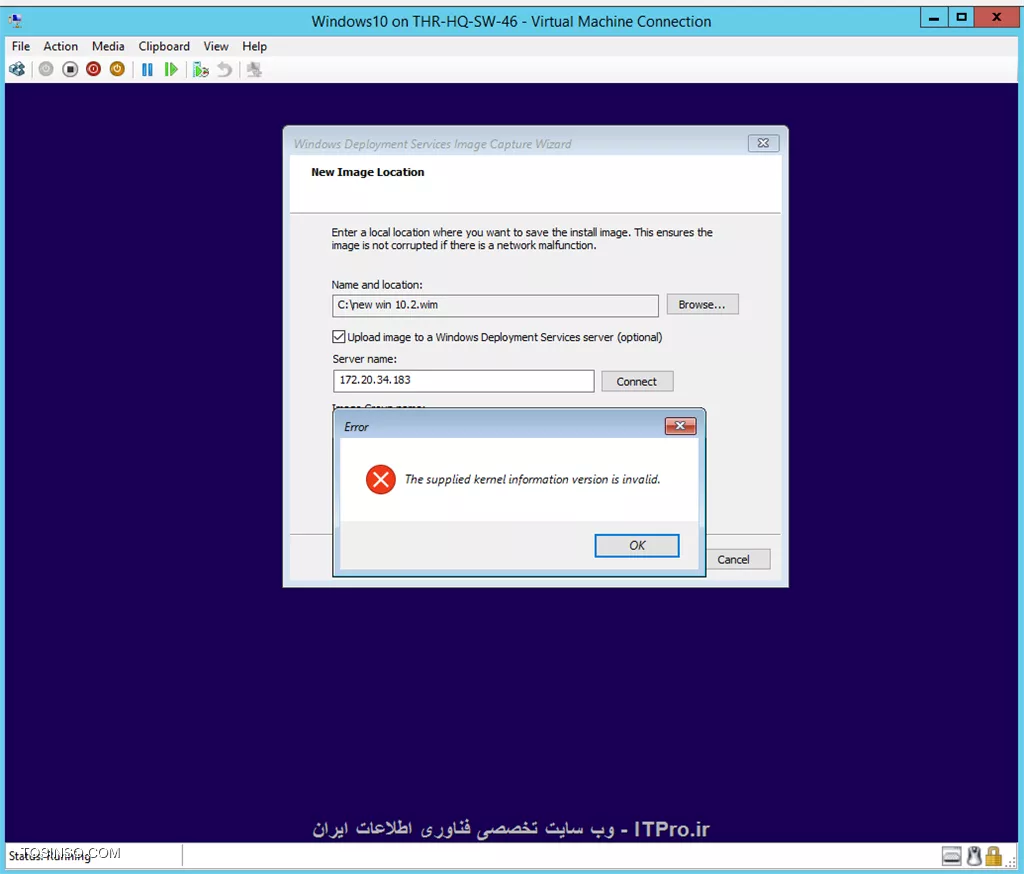Click the Name and location input field
Image resolution: width=1024 pixels, height=874 pixels.
(x=495, y=305)
